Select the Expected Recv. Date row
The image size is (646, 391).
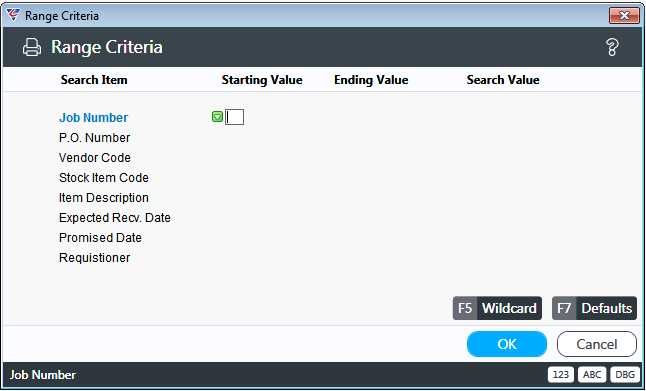(x=115, y=218)
